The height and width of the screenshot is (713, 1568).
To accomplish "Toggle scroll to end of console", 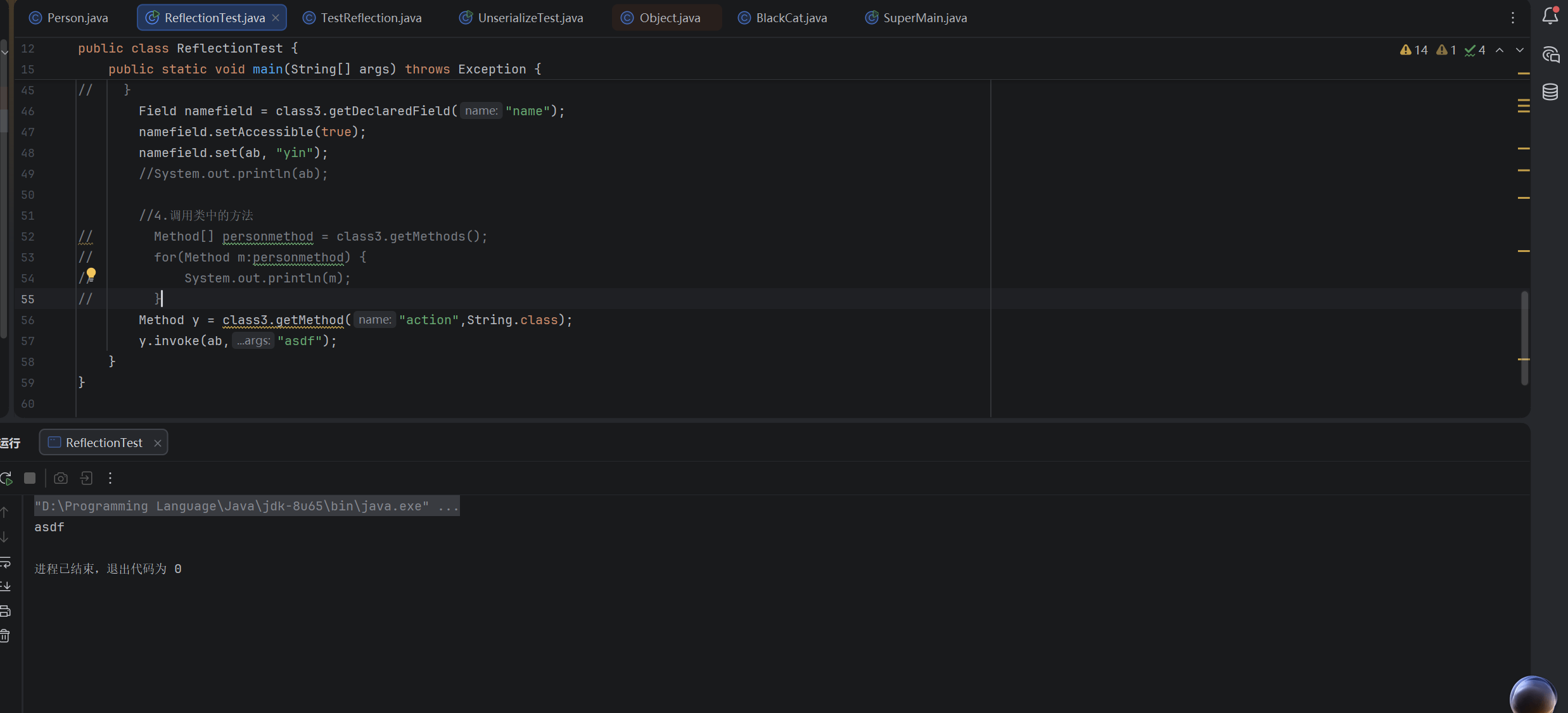I will click(5, 586).
